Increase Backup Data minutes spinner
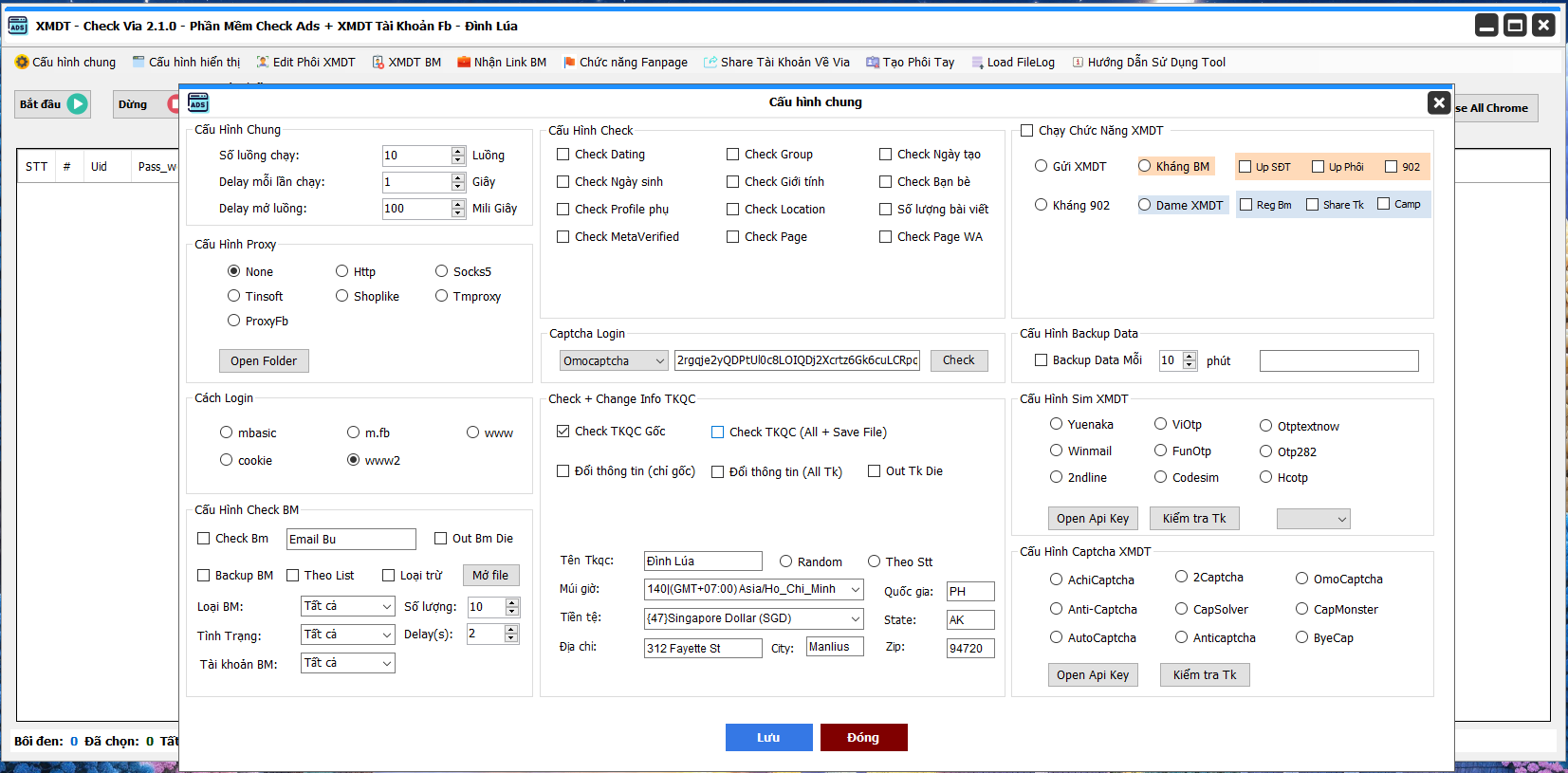 (x=1190, y=356)
